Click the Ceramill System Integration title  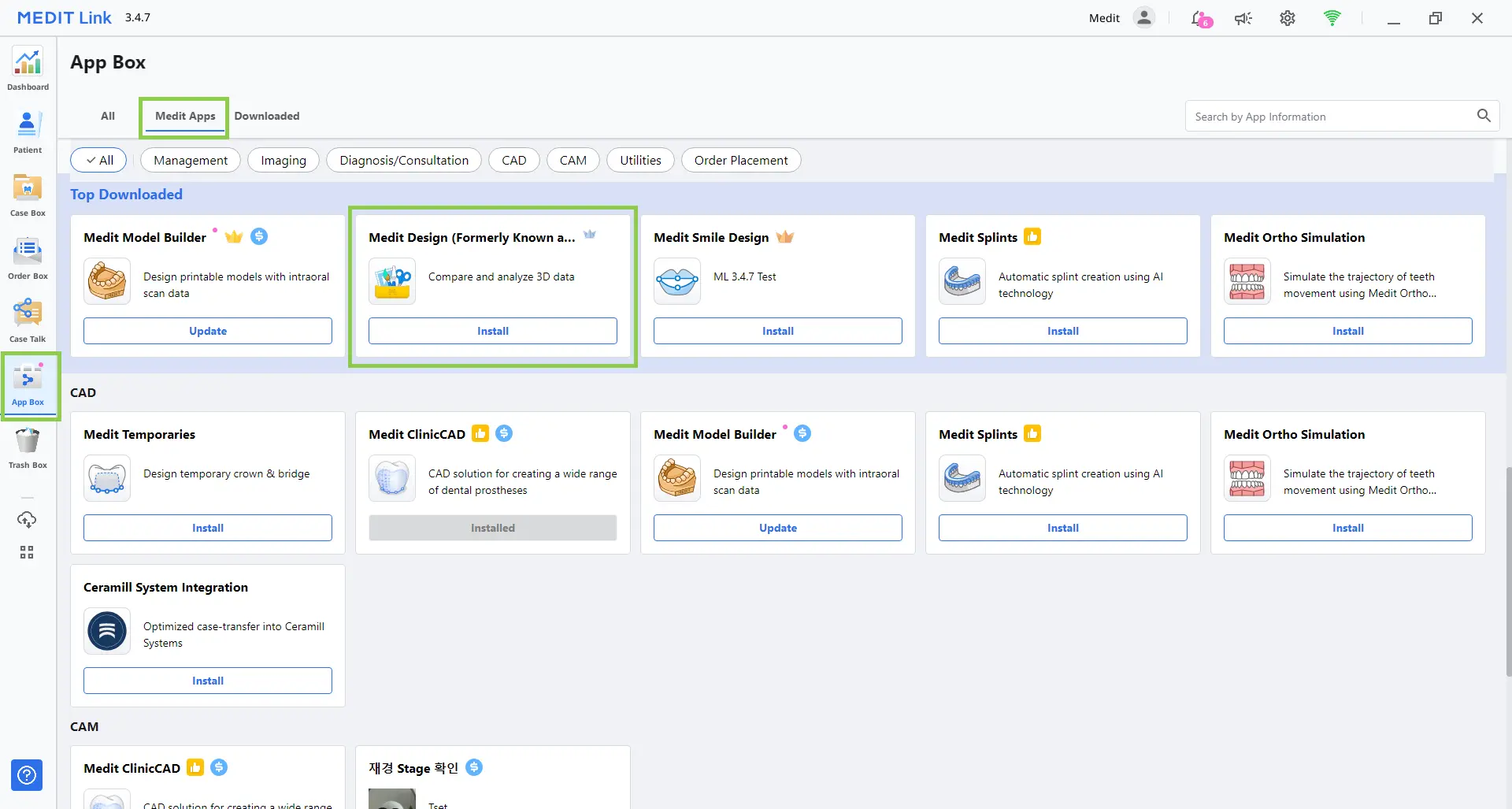pyautogui.click(x=165, y=587)
